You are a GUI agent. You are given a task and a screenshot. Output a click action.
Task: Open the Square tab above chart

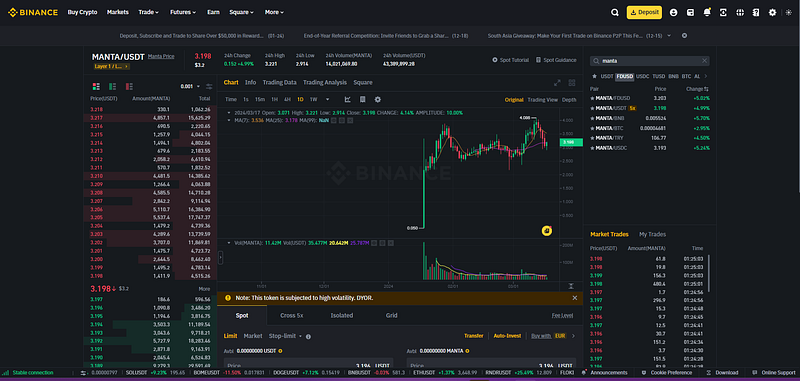click(x=363, y=82)
